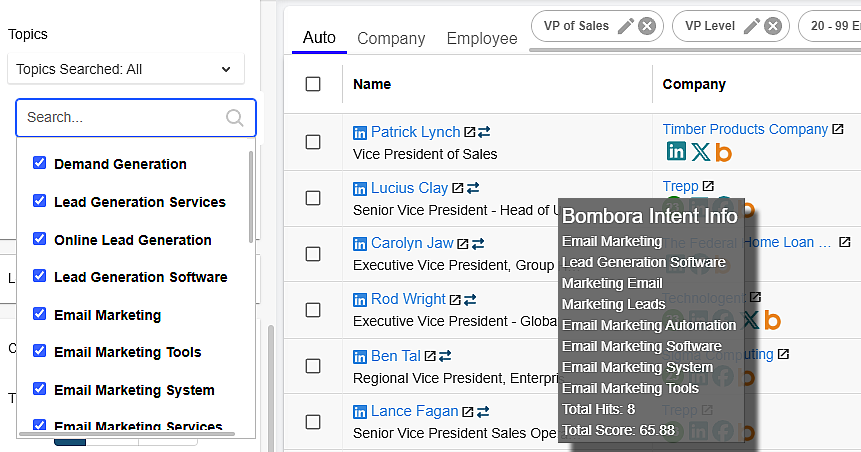The height and width of the screenshot is (452, 861).
Task: Sort by the Name column header
Action: click(372, 84)
